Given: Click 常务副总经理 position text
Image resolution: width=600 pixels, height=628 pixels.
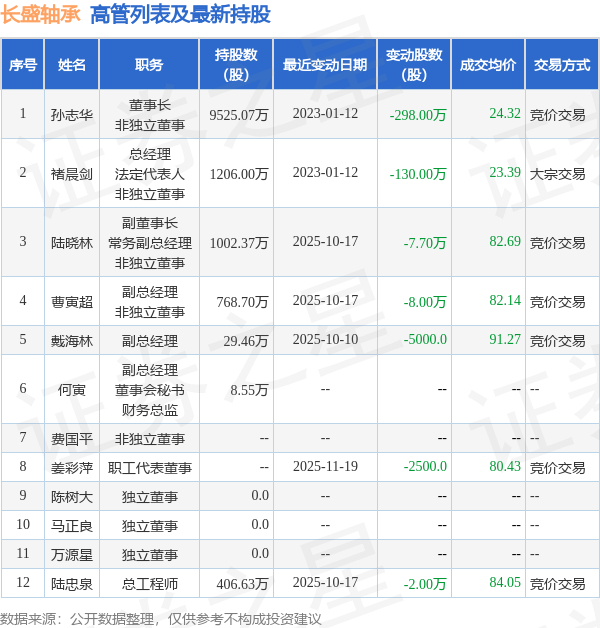Looking at the screenshot, I should (x=149, y=243).
